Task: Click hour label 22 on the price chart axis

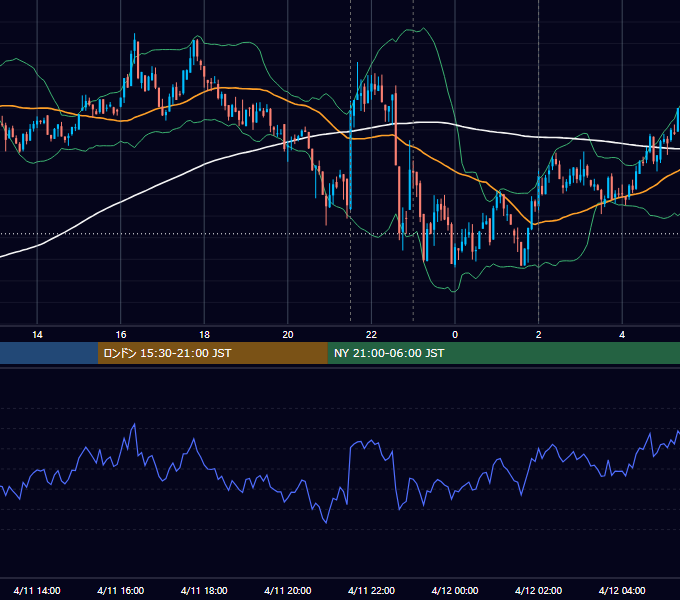Action: 371,335
